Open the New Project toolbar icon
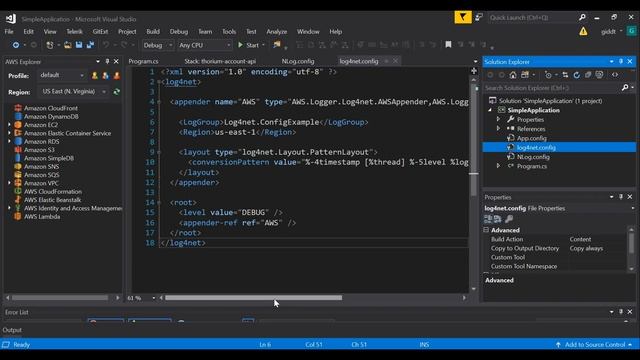This screenshot has height=360, width=640. tap(50, 45)
